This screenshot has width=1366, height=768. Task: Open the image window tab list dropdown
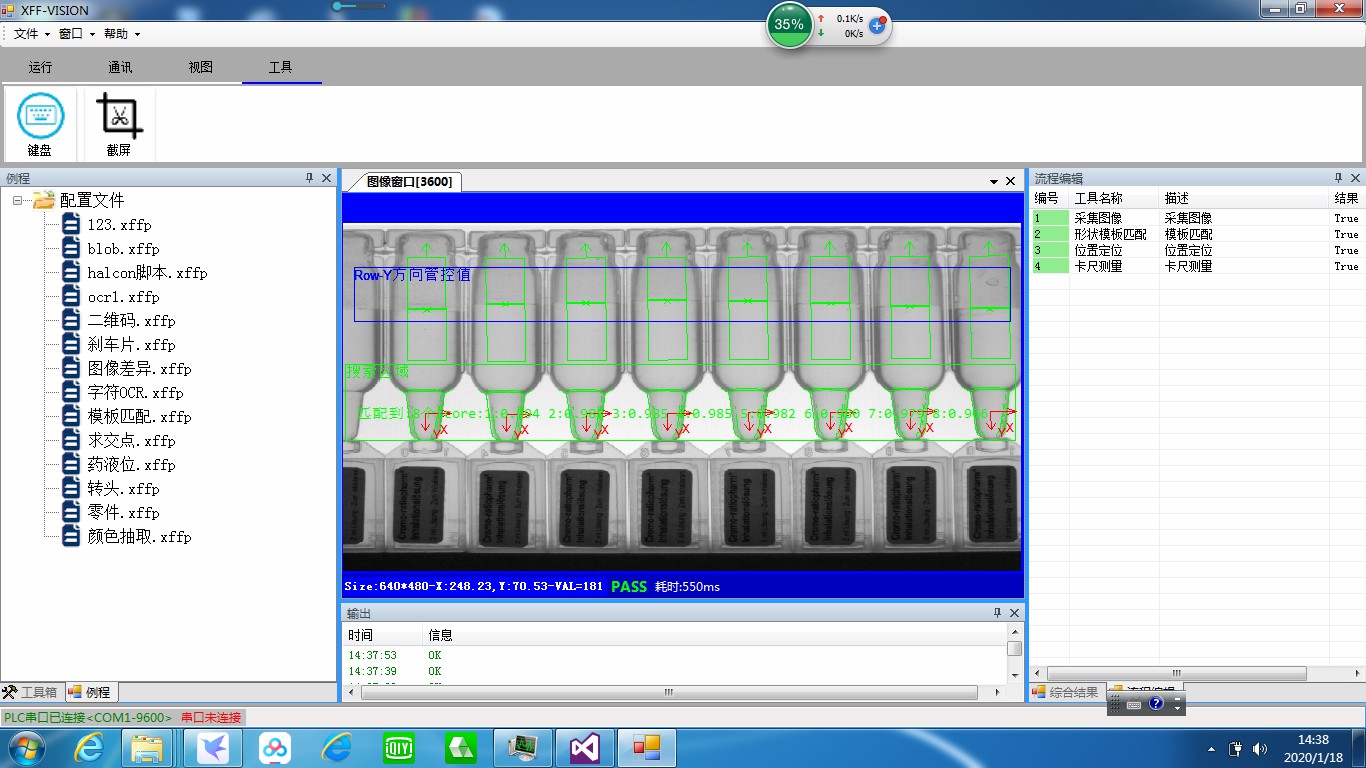[994, 181]
